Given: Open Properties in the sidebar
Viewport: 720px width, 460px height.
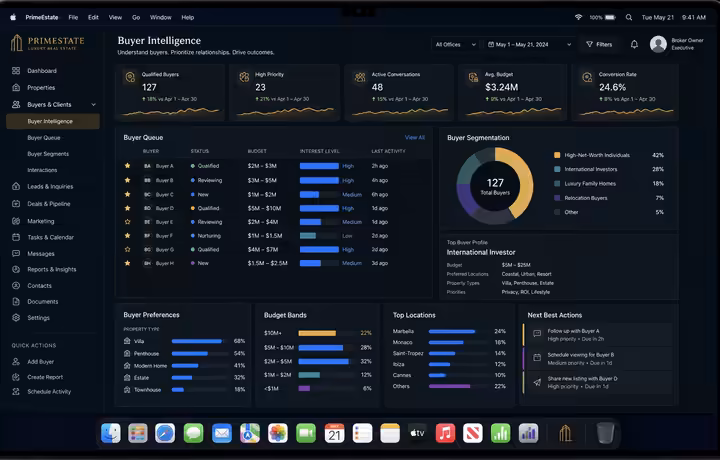Looking at the screenshot, I should (x=41, y=88).
